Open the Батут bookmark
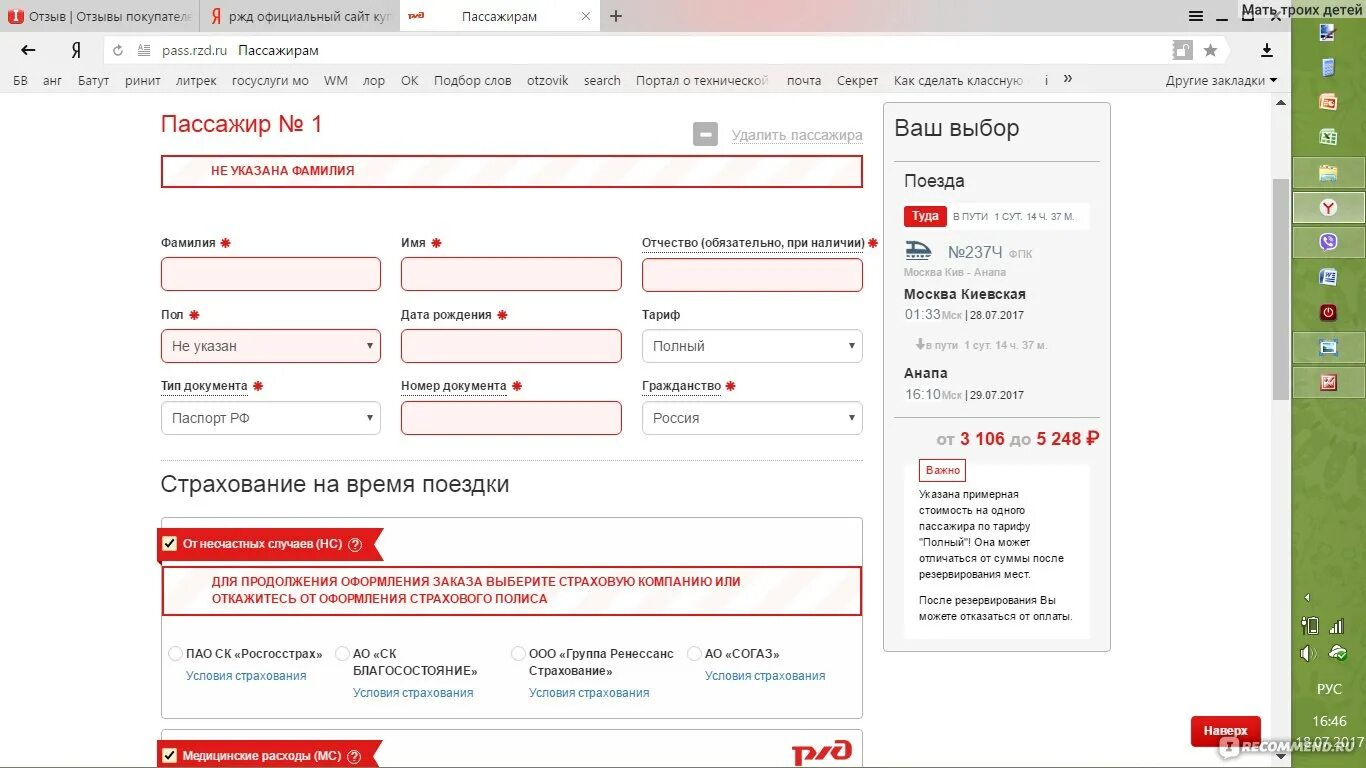1366x768 pixels. 94,81
